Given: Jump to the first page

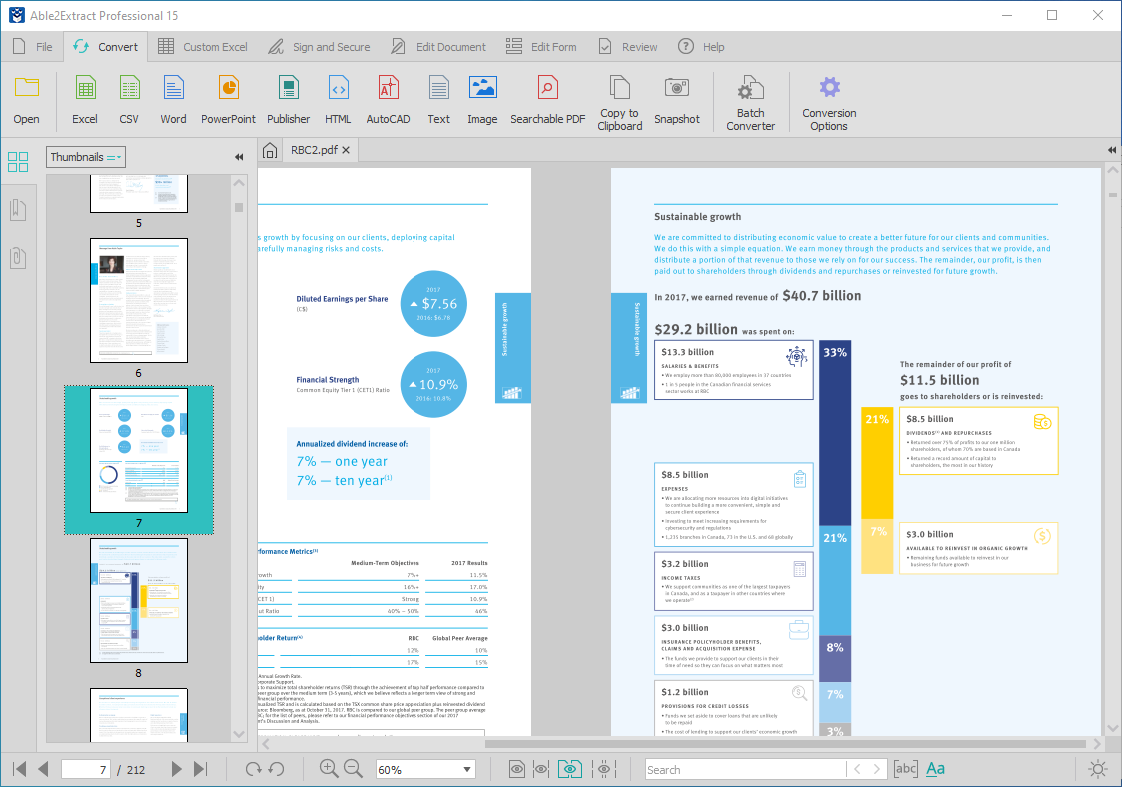Looking at the screenshot, I should [x=19, y=769].
